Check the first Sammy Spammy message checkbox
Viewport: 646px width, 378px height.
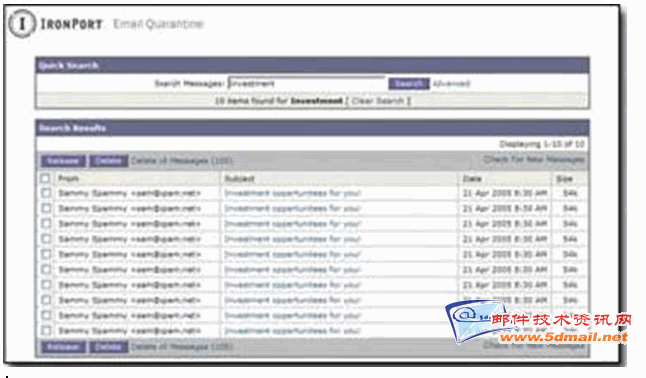point(46,193)
